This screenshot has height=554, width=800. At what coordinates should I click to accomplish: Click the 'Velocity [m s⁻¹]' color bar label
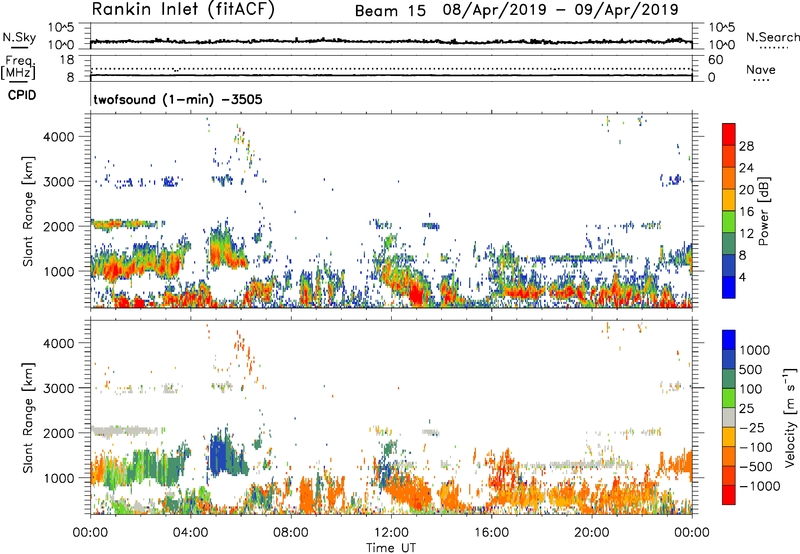click(790, 417)
